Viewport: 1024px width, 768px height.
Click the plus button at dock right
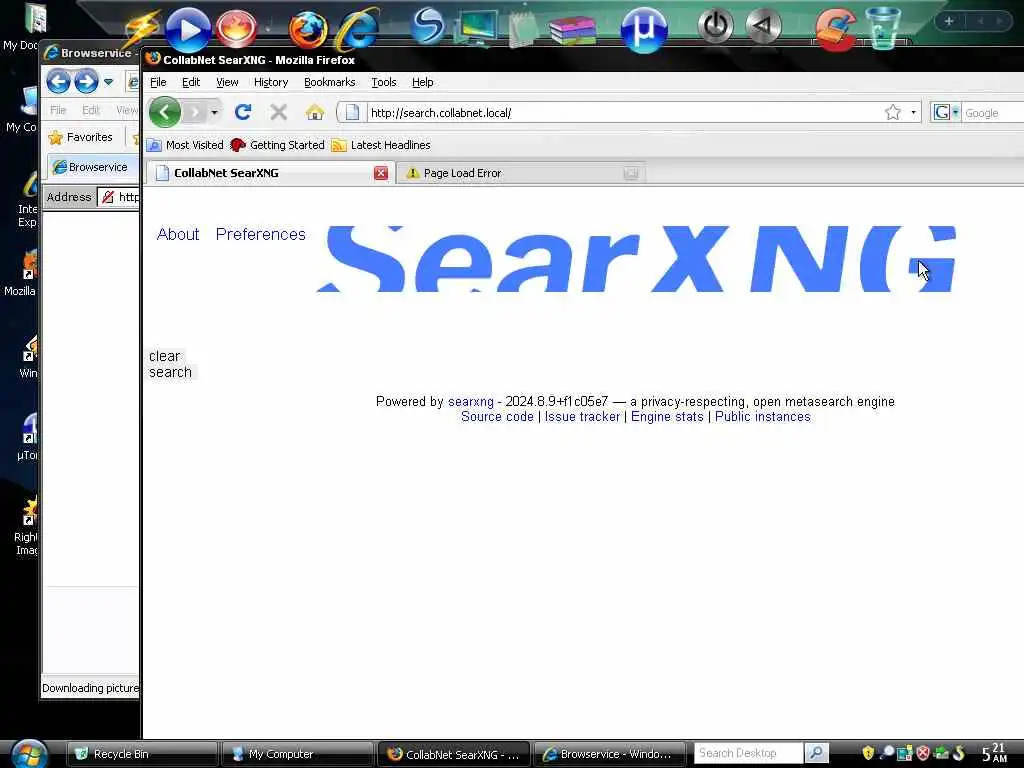949,21
